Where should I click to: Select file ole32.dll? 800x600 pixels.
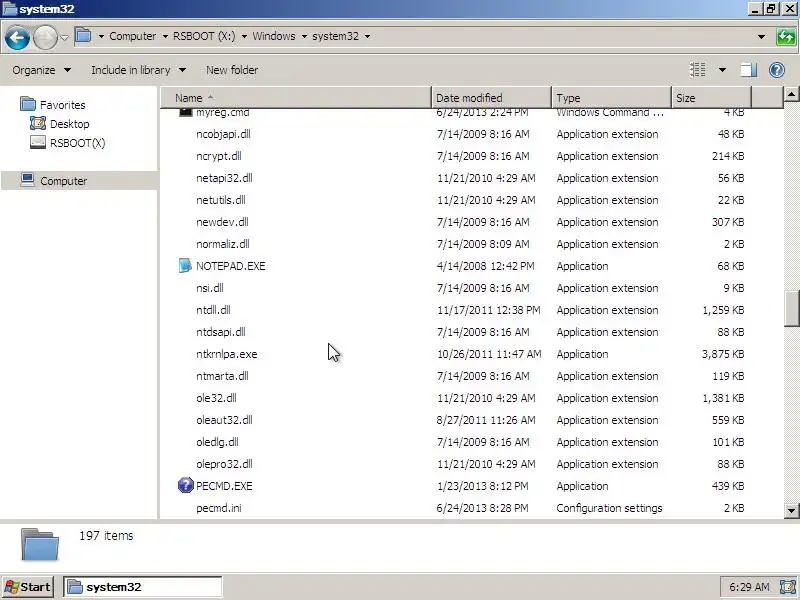216,397
